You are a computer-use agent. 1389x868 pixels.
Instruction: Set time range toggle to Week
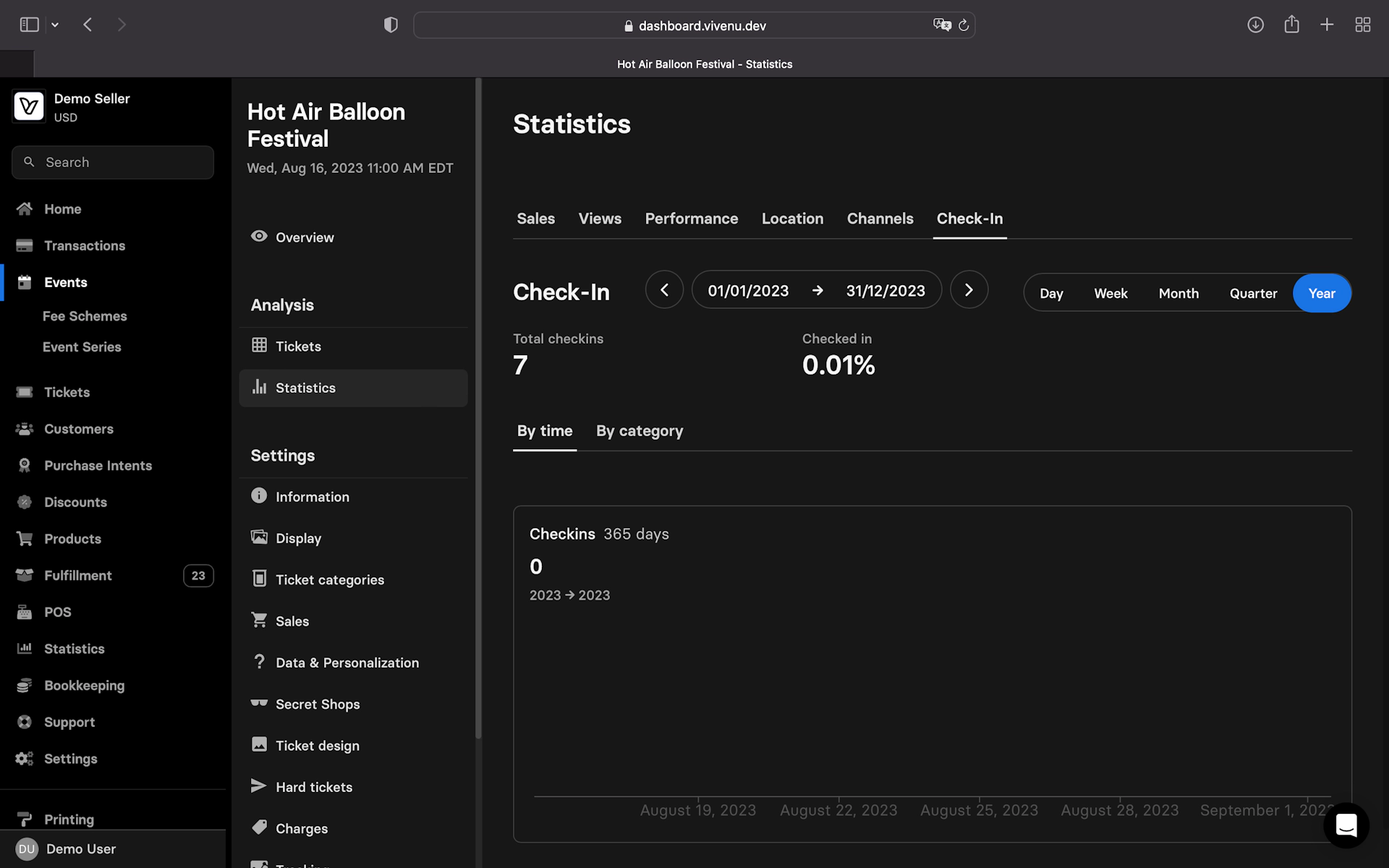pyautogui.click(x=1110, y=293)
